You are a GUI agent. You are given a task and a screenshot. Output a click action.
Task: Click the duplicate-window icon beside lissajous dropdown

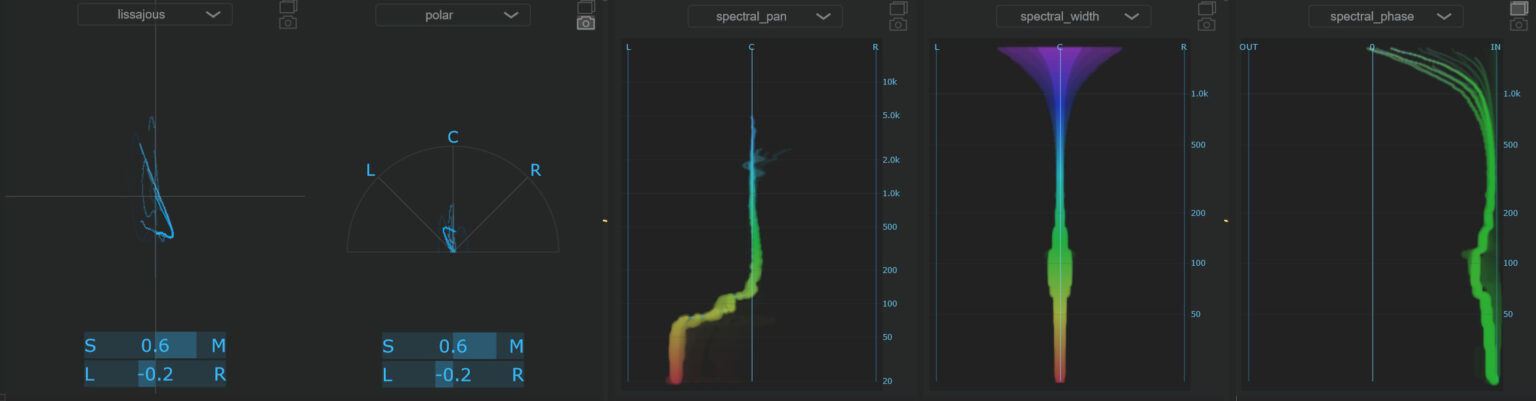288,7
